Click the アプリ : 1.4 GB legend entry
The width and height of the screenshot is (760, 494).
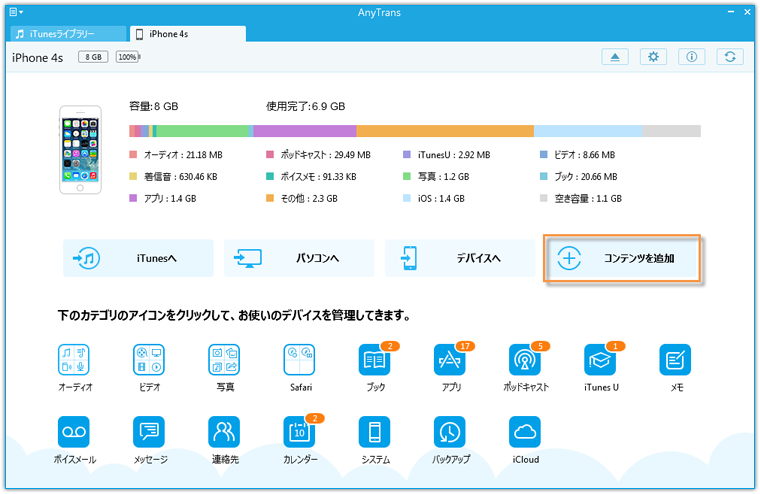[x=163, y=198]
